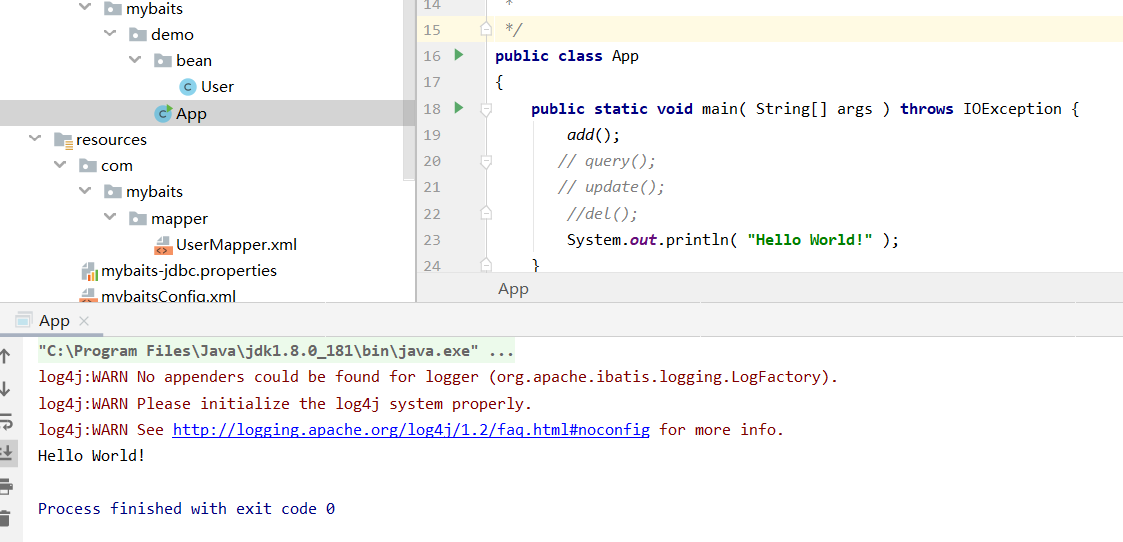Place cursor on the // query(); comment
The height and width of the screenshot is (542, 1123).
pyautogui.click(x=607, y=161)
